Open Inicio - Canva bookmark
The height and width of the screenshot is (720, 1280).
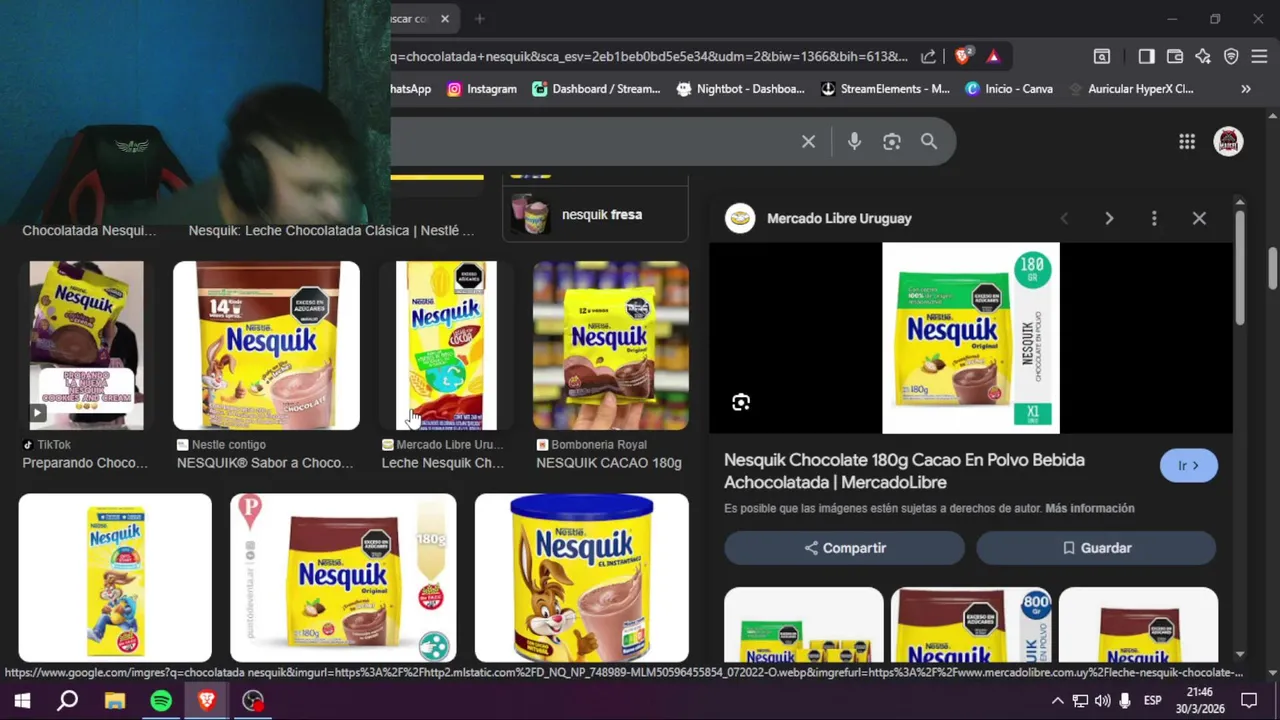click(1009, 89)
